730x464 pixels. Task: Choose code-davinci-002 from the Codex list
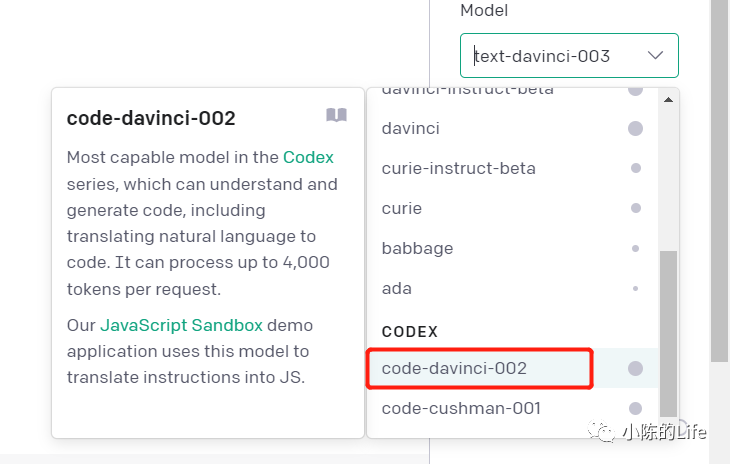(x=513, y=368)
